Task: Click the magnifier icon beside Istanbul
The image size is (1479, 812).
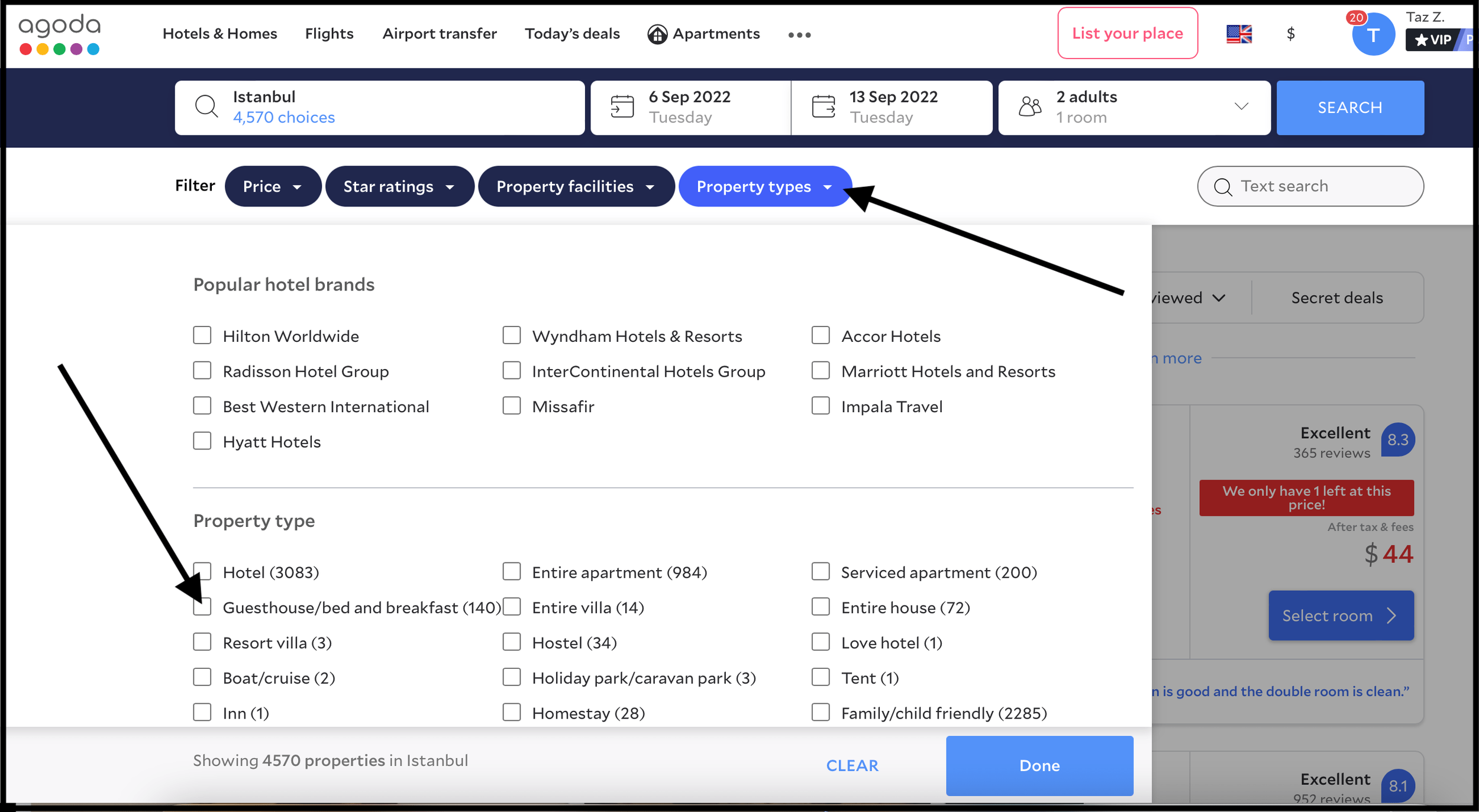Action: pyautogui.click(x=206, y=107)
